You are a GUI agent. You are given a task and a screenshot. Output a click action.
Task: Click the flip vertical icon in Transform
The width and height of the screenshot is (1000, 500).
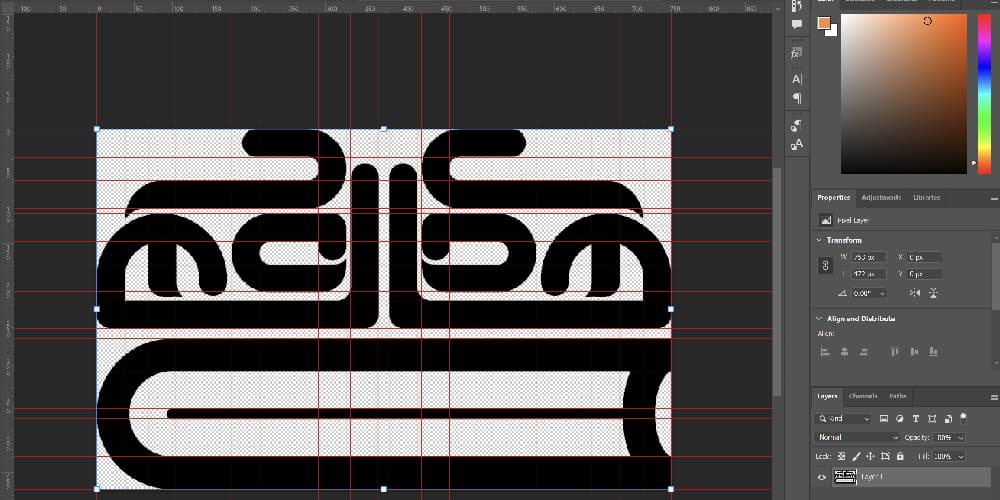click(x=933, y=293)
